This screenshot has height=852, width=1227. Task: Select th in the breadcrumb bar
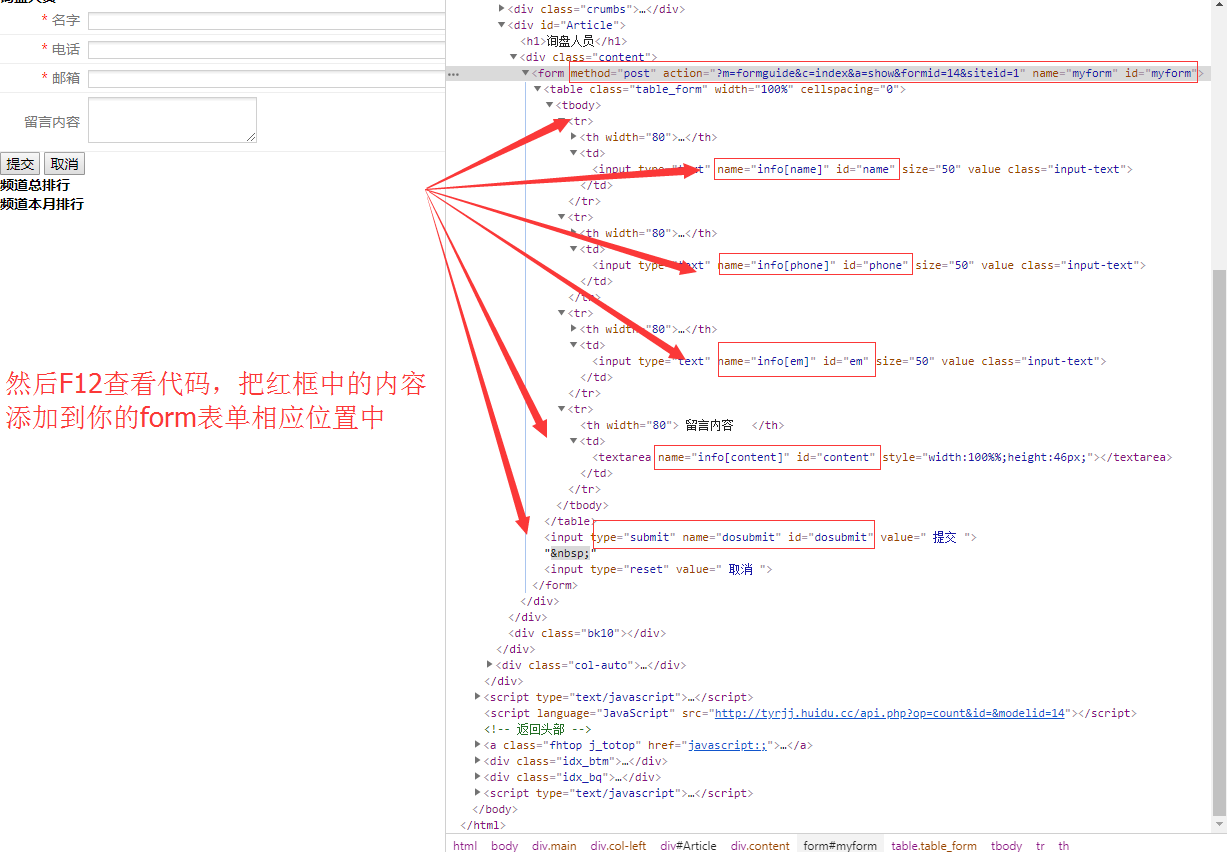coord(1064,846)
